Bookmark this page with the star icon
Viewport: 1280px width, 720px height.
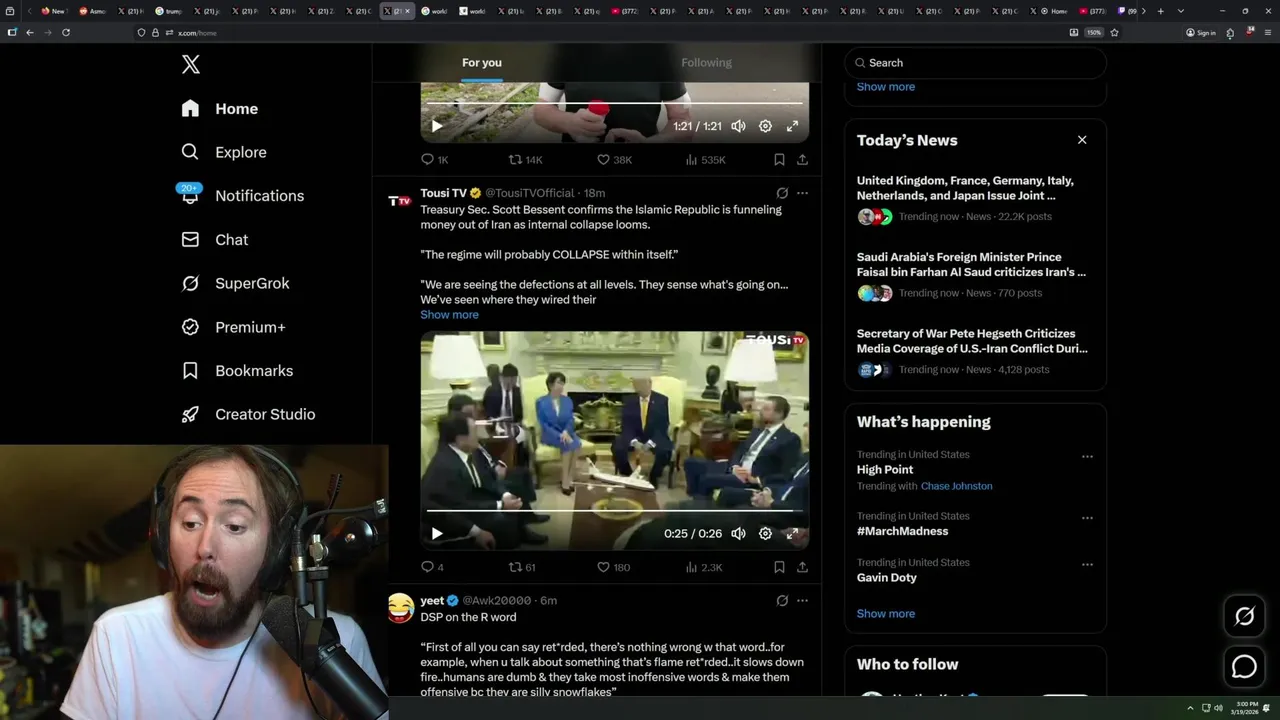[x=1114, y=33]
